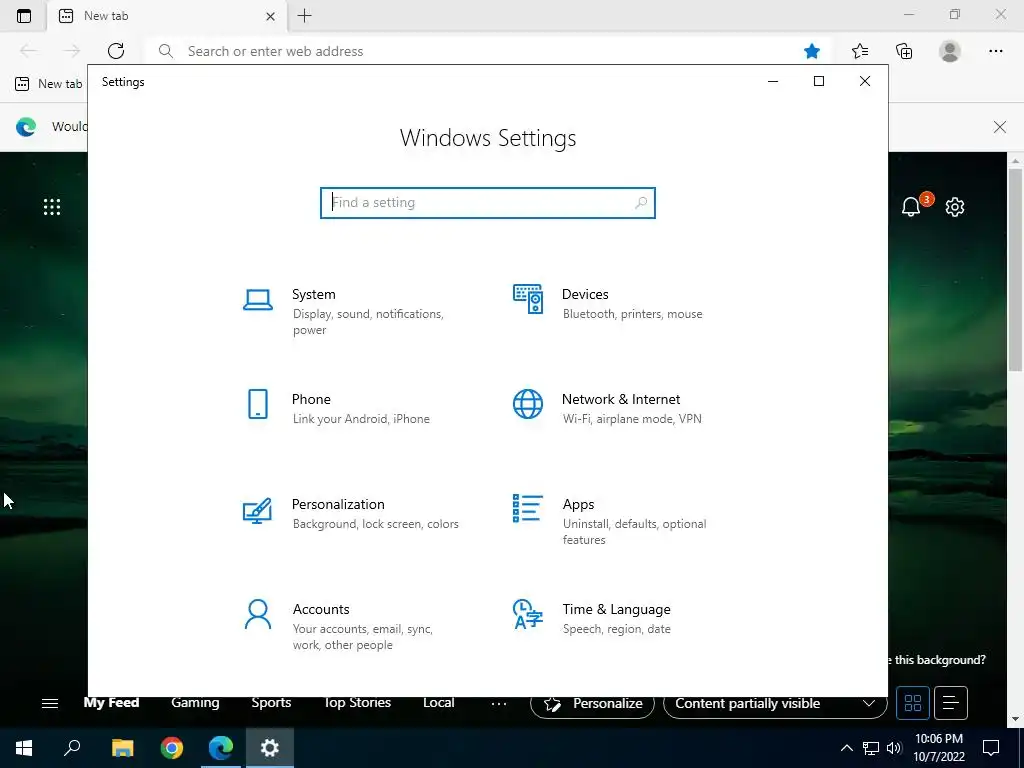Image resolution: width=1024 pixels, height=768 pixels.
Task: Open the Phone settings icon
Action: [258, 404]
